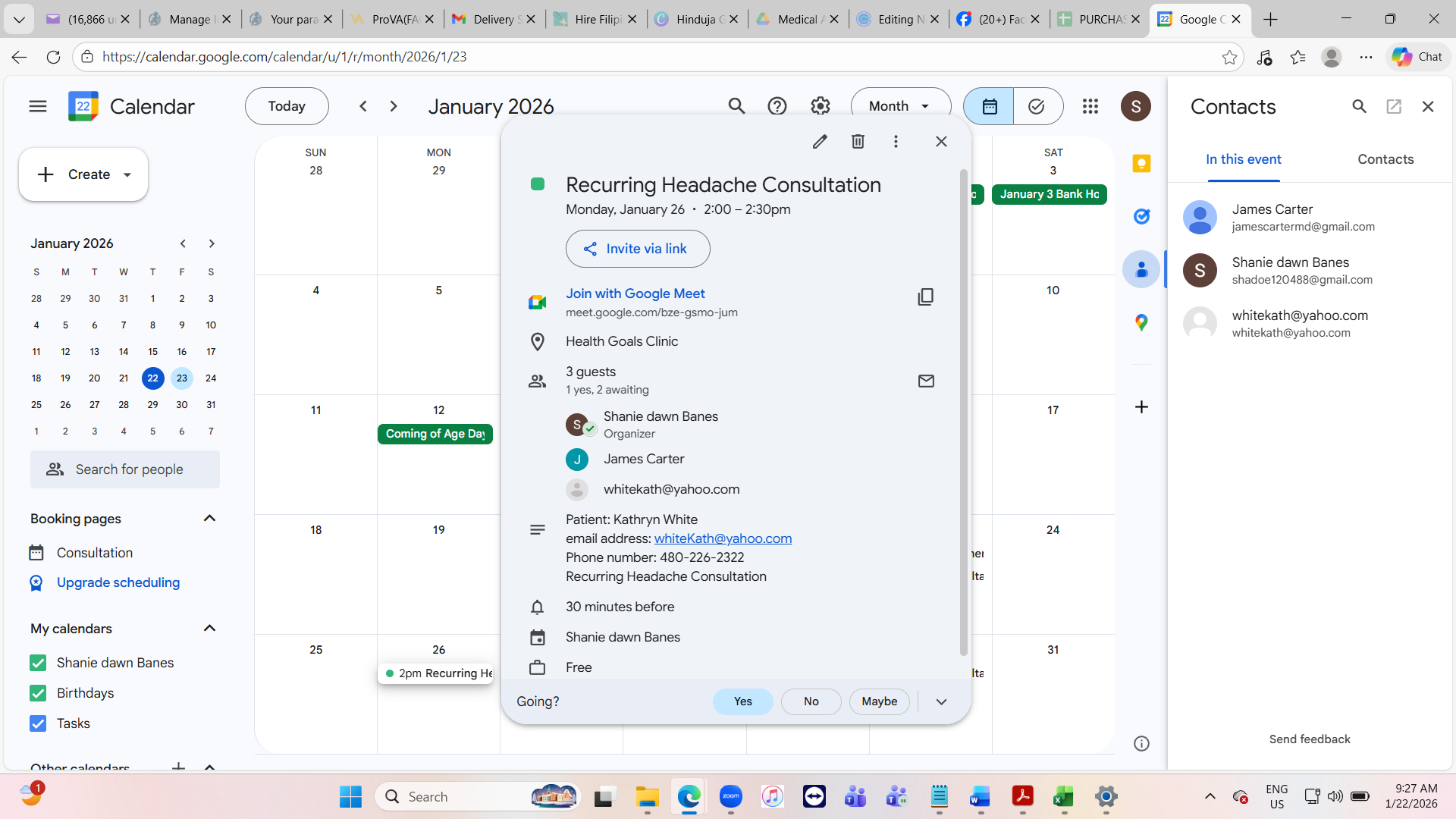Screen dimensions: 1456x819
Task: Copy Google Meet link icon
Action: [x=925, y=297]
